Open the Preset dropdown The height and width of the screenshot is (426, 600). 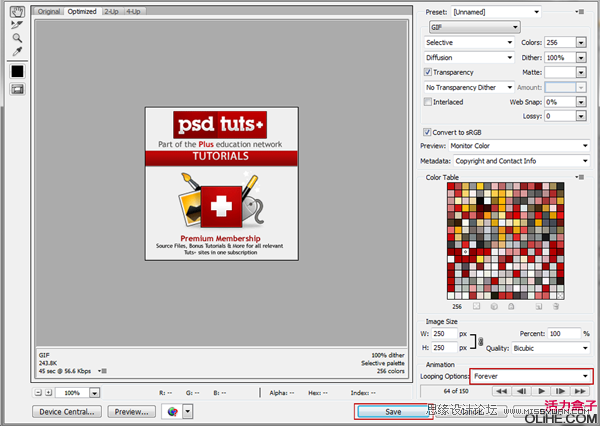tap(496, 12)
